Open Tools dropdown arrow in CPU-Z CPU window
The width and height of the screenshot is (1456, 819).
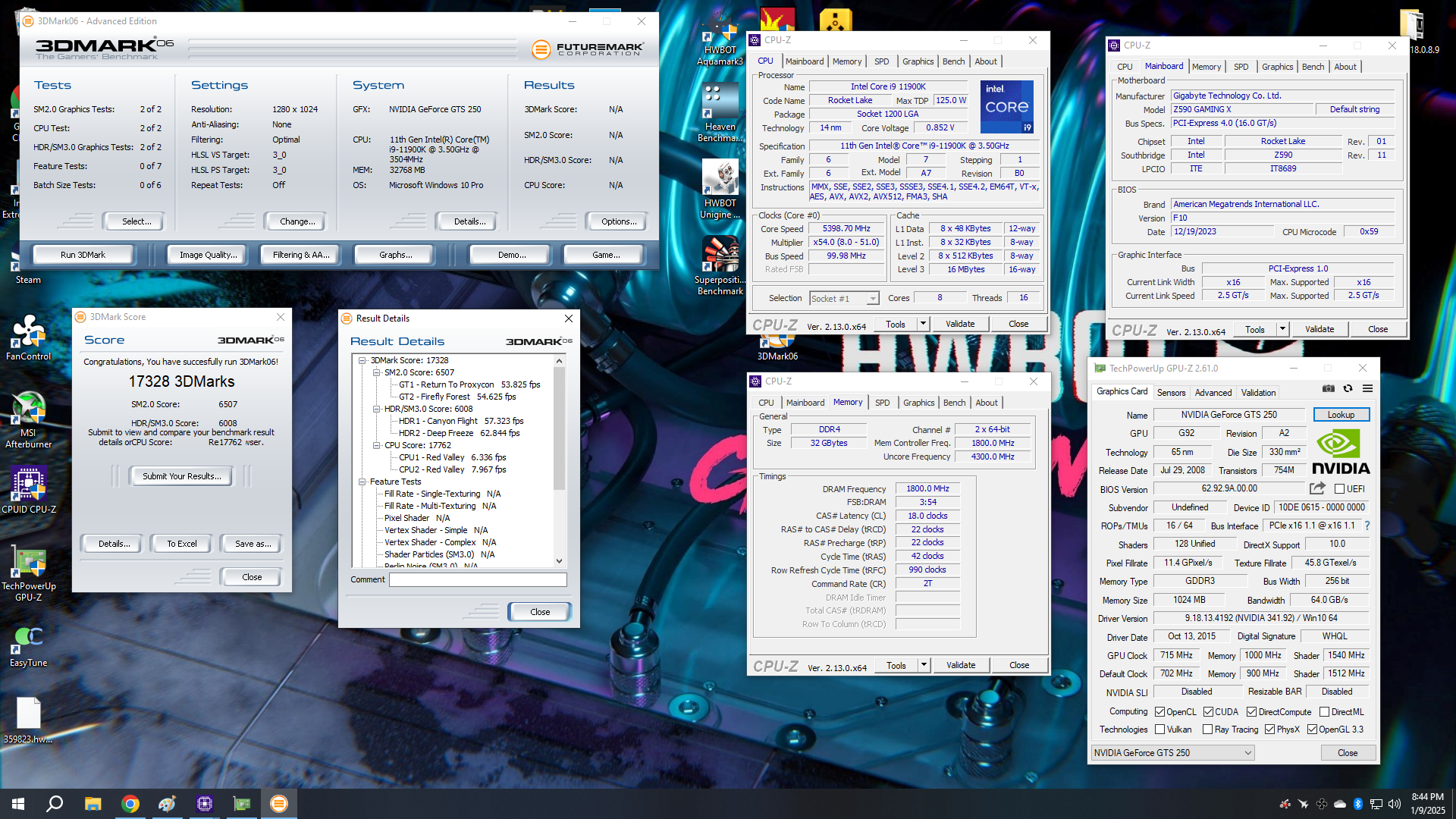pos(923,324)
